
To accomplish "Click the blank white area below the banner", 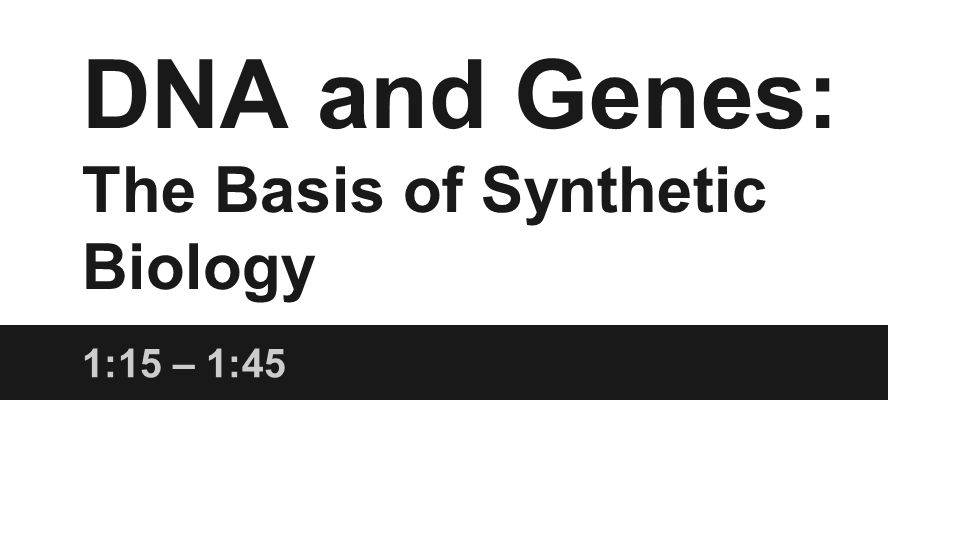I will point(480,470).
